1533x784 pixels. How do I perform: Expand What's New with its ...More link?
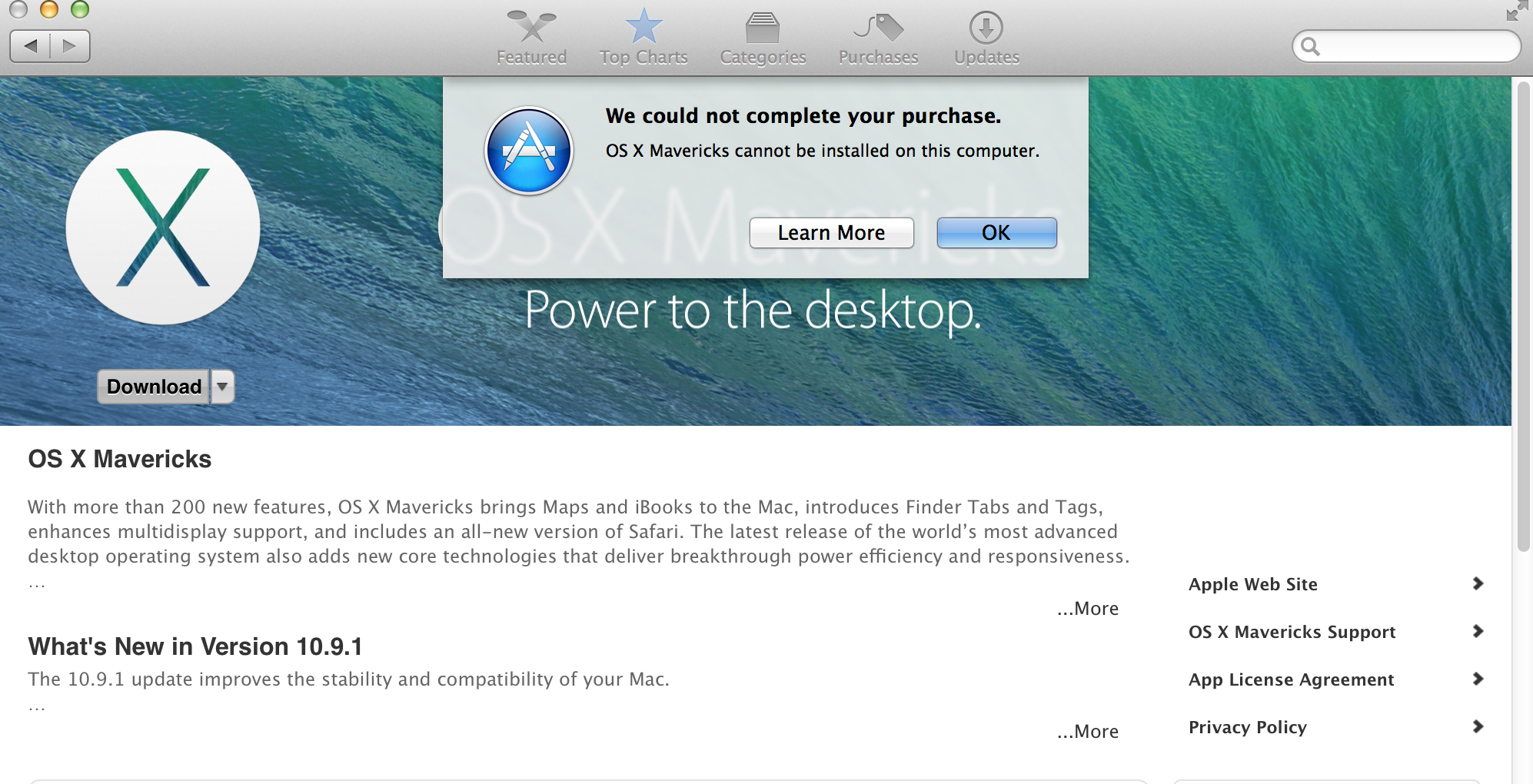click(x=1088, y=732)
